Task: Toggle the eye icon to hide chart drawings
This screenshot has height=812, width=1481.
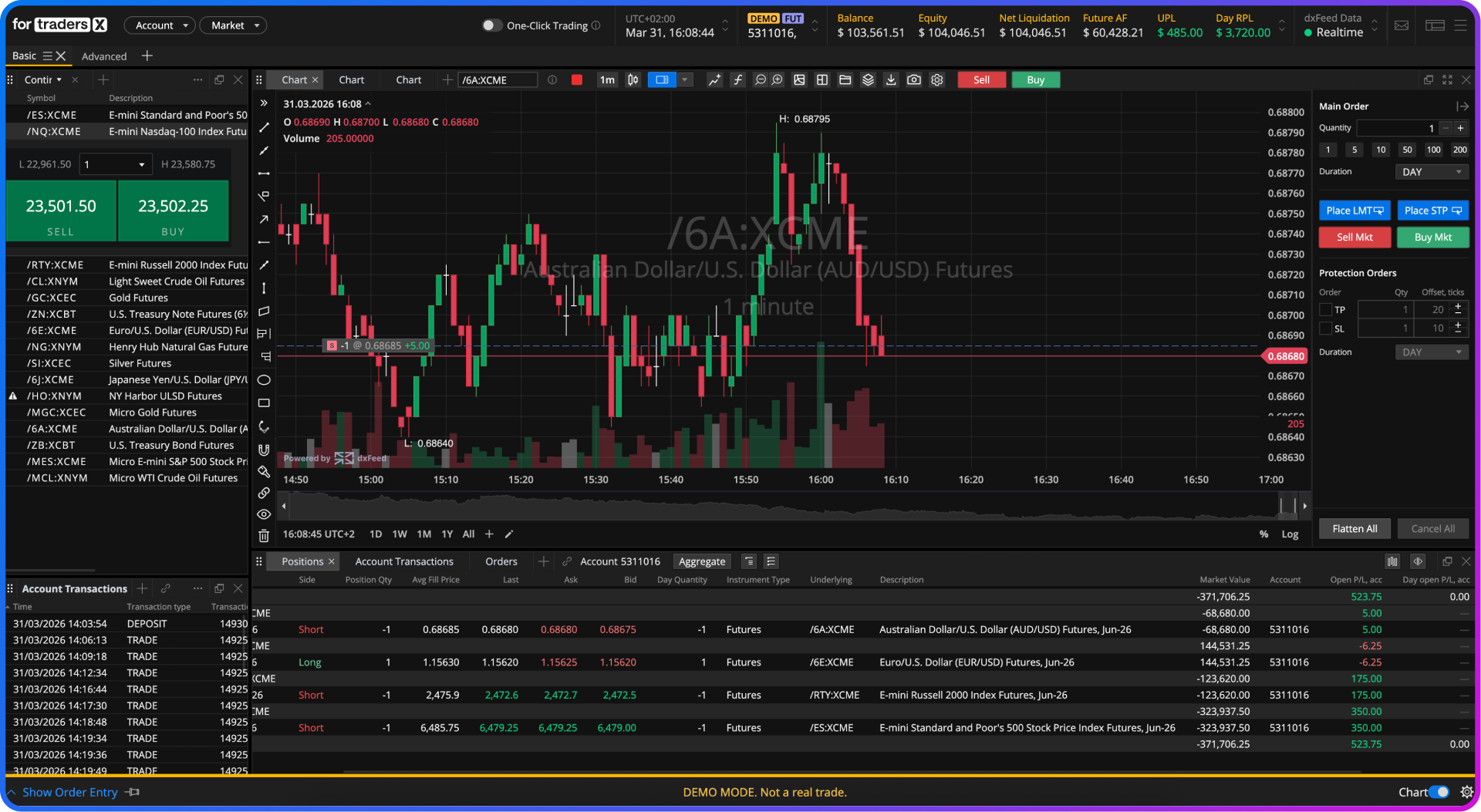Action: tap(264, 514)
